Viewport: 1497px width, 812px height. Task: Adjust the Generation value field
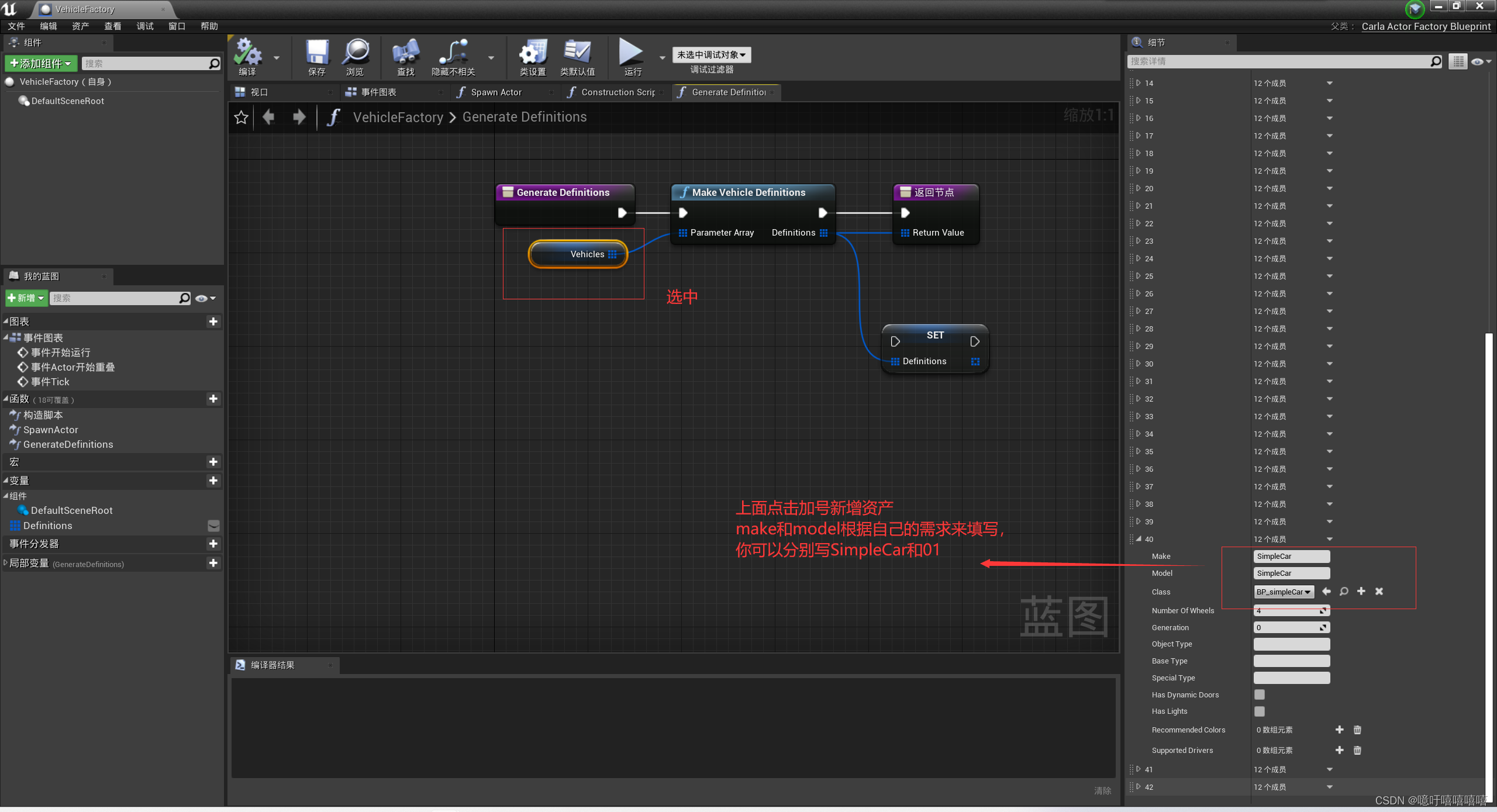[1292, 627]
